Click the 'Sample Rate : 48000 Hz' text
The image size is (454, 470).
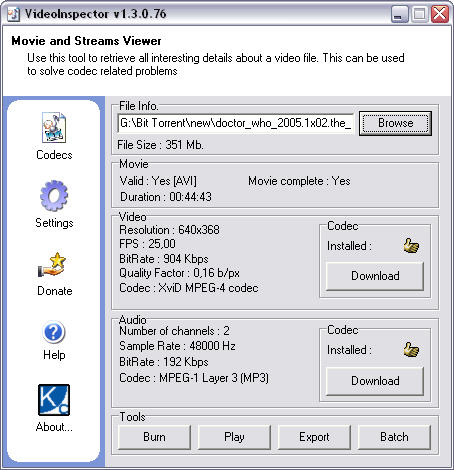(177, 346)
